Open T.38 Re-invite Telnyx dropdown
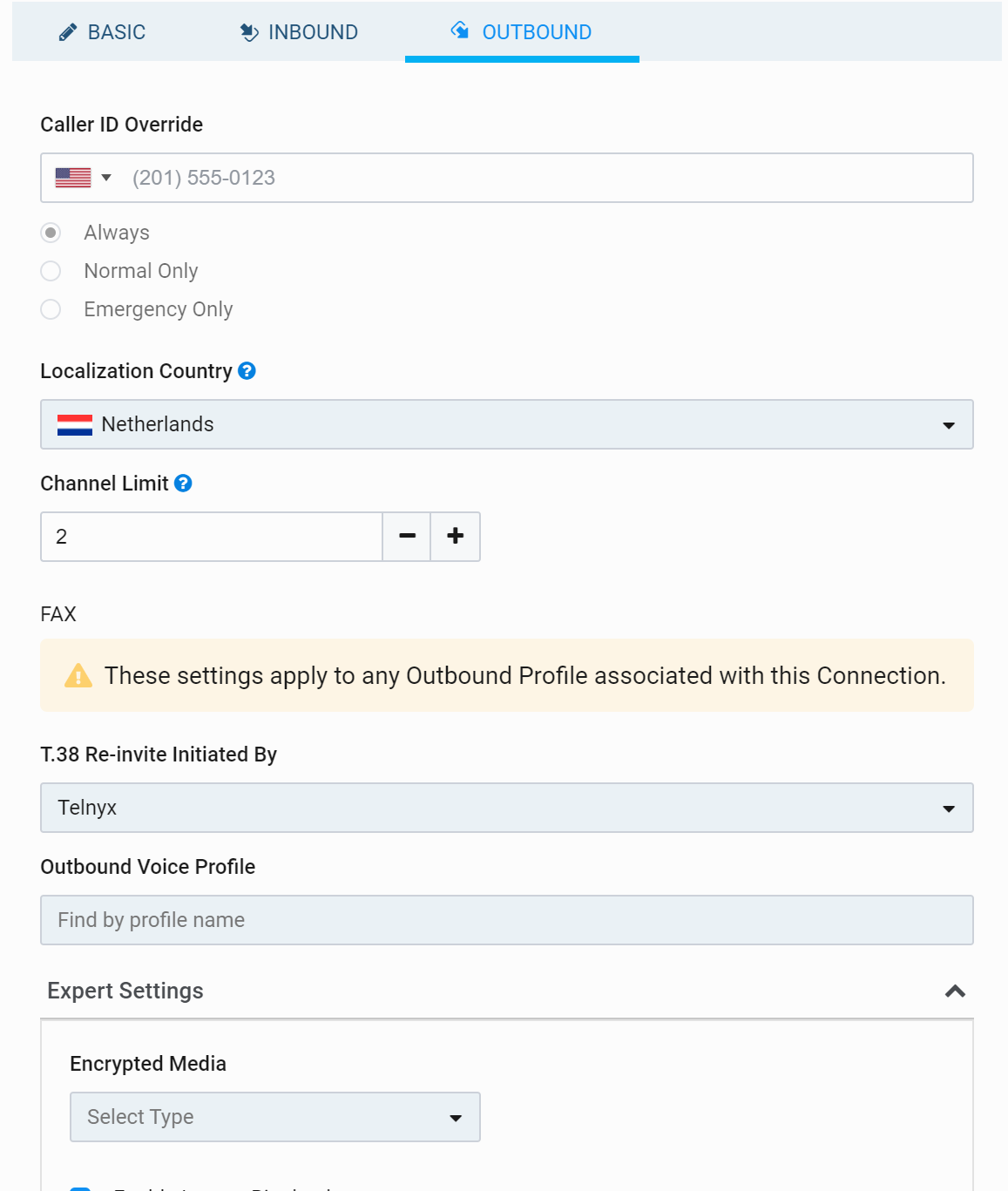This screenshot has width=1008, height=1191. click(506, 808)
